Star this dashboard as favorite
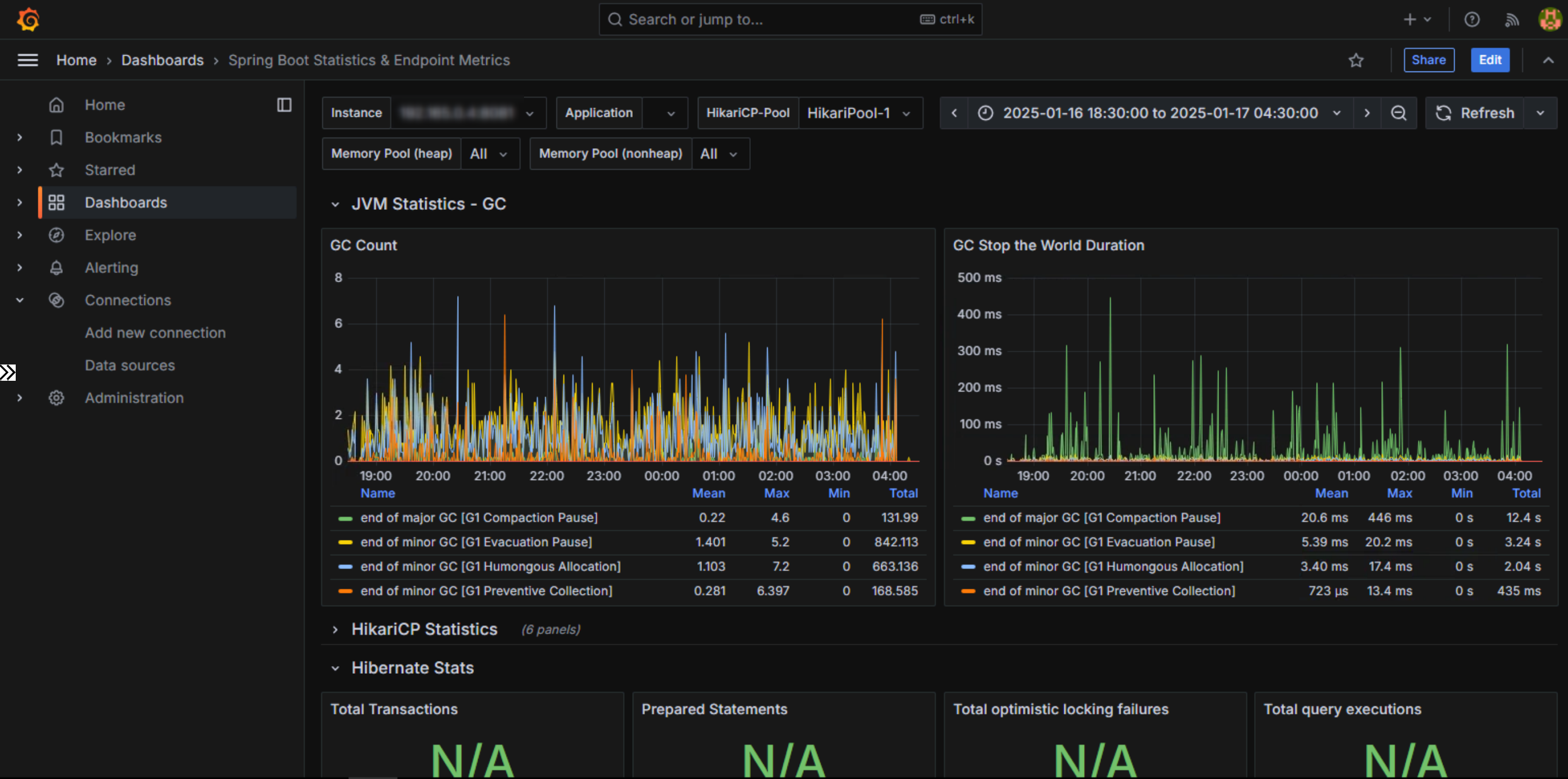The width and height of the screenshot is (1568, 779). point(1356,60)
